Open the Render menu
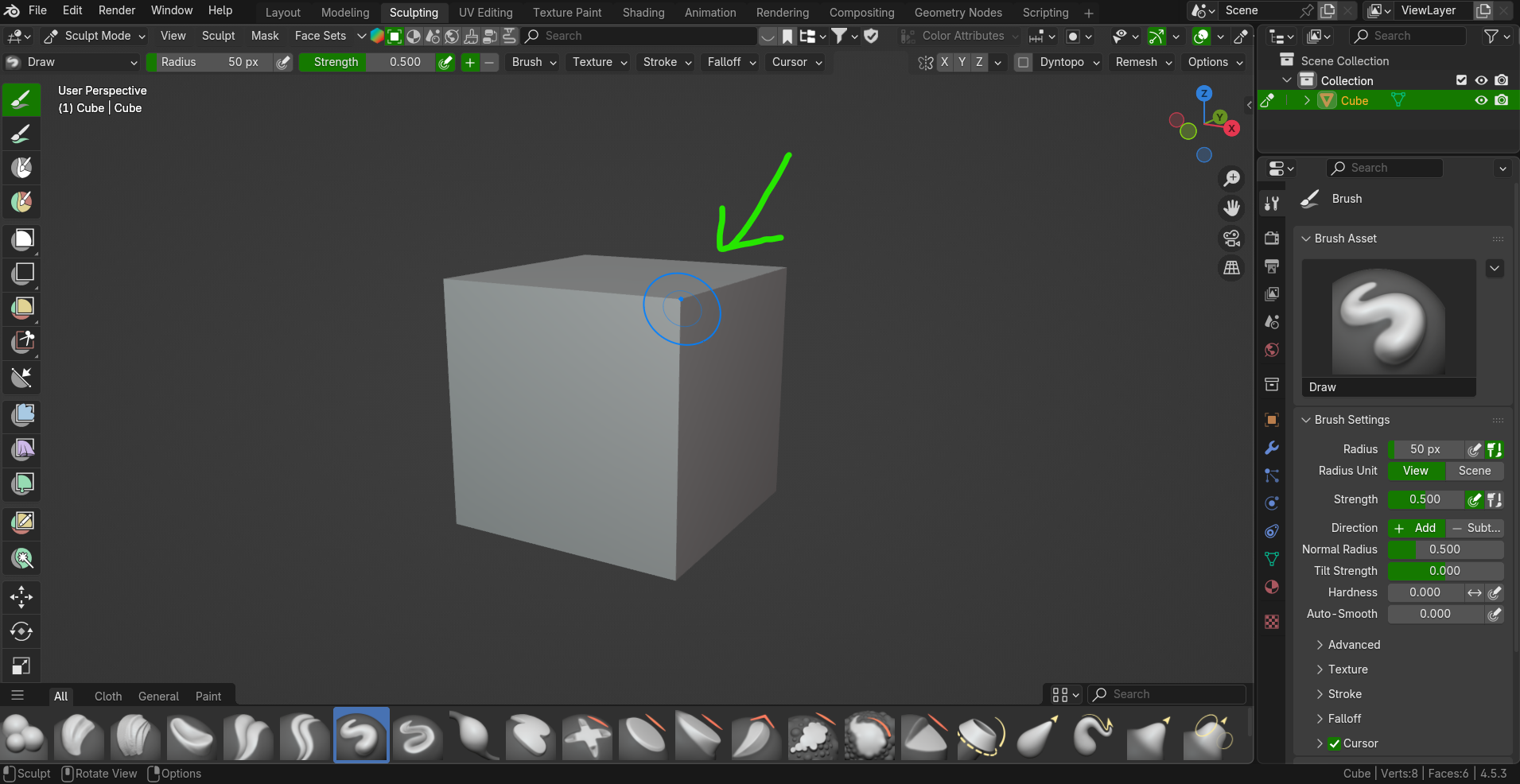The image size is (1520, 784). tap(117, 10)
